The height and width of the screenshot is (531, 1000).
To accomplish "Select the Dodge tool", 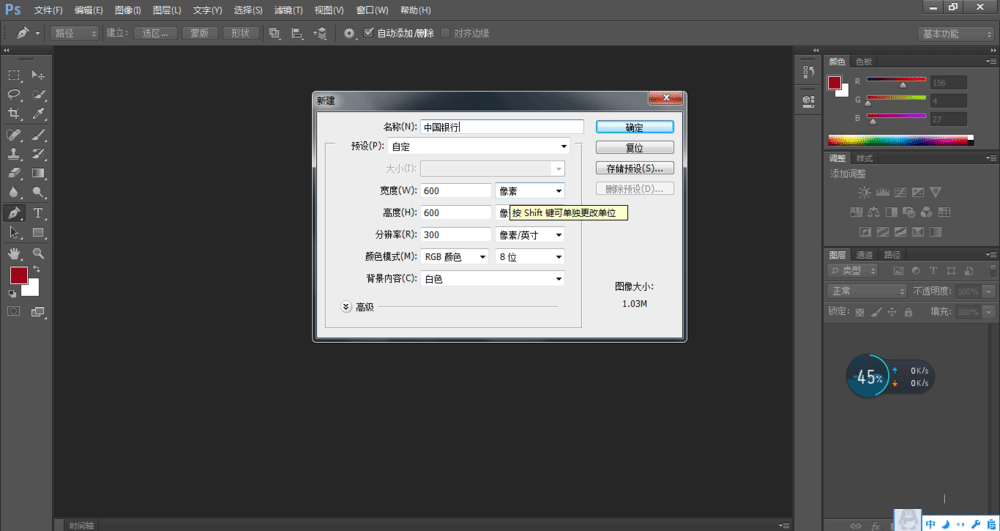I will 38,192.
